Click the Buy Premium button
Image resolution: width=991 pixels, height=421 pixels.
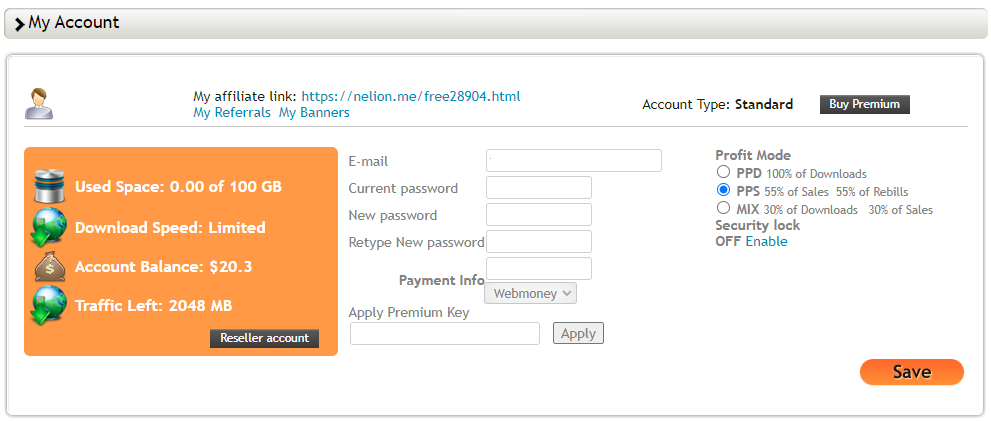click(865, 104)
